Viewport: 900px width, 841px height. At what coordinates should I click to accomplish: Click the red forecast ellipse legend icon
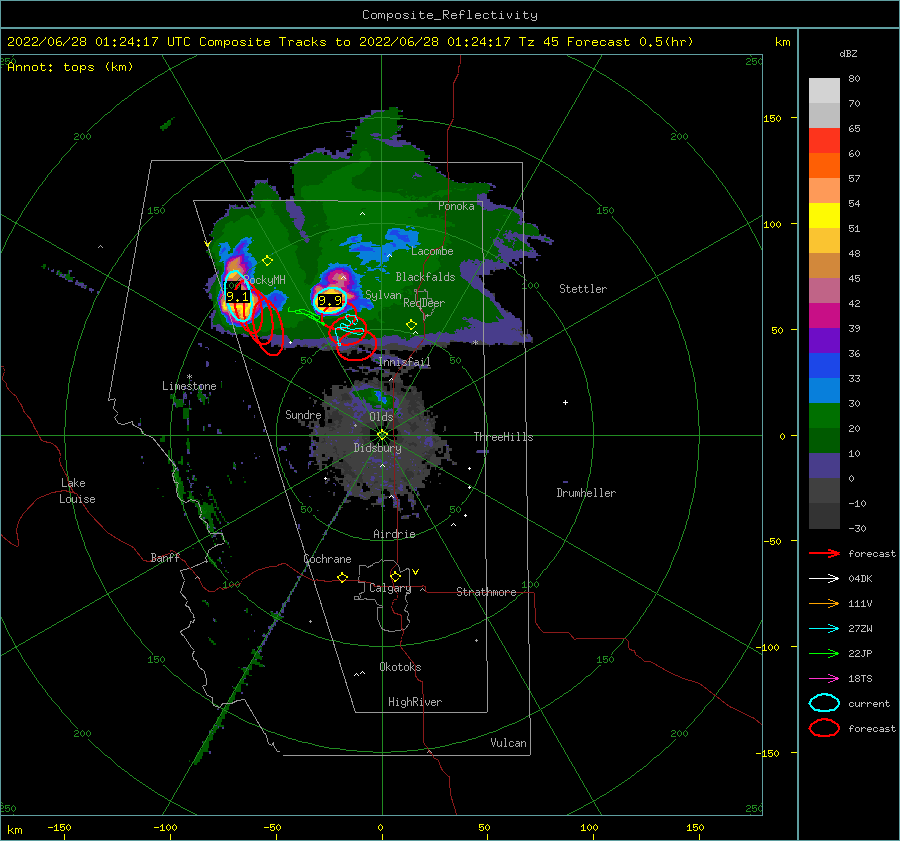(824, 728)
